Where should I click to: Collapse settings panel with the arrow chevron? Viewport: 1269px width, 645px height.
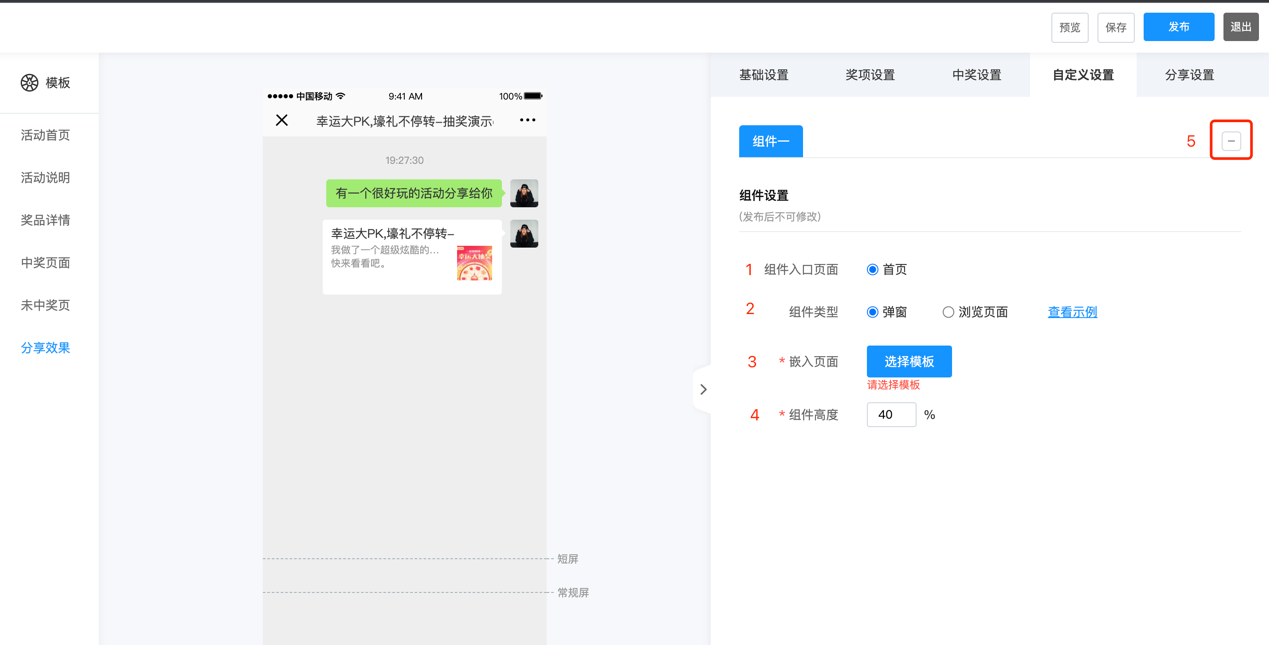(x=703, y=390)
